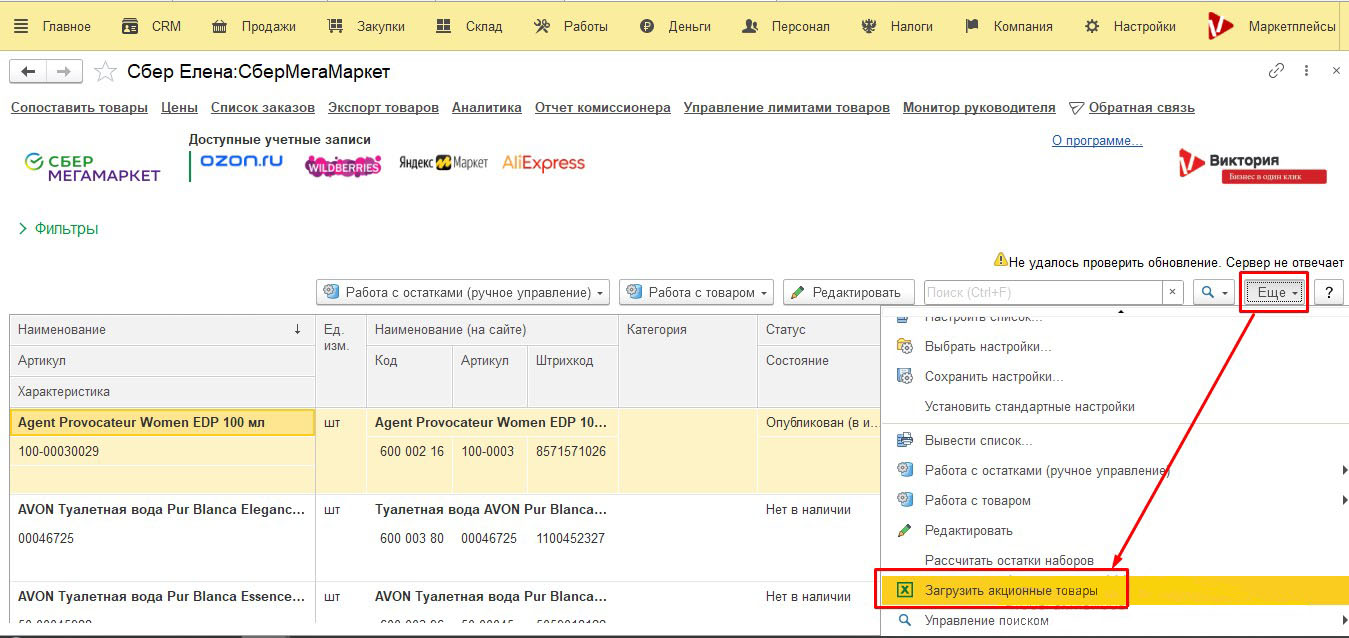
Task: Open the Работа с товаром dropdown
Action: (x=697, y=292)
